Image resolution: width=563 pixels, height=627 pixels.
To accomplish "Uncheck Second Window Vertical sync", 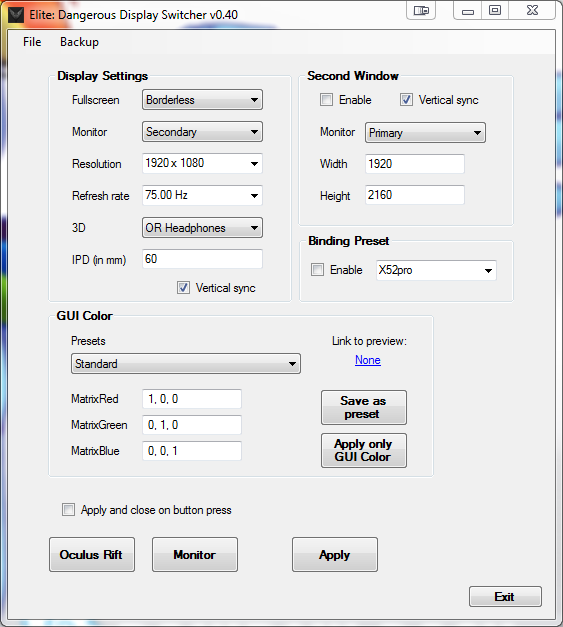I will [406, 100].
